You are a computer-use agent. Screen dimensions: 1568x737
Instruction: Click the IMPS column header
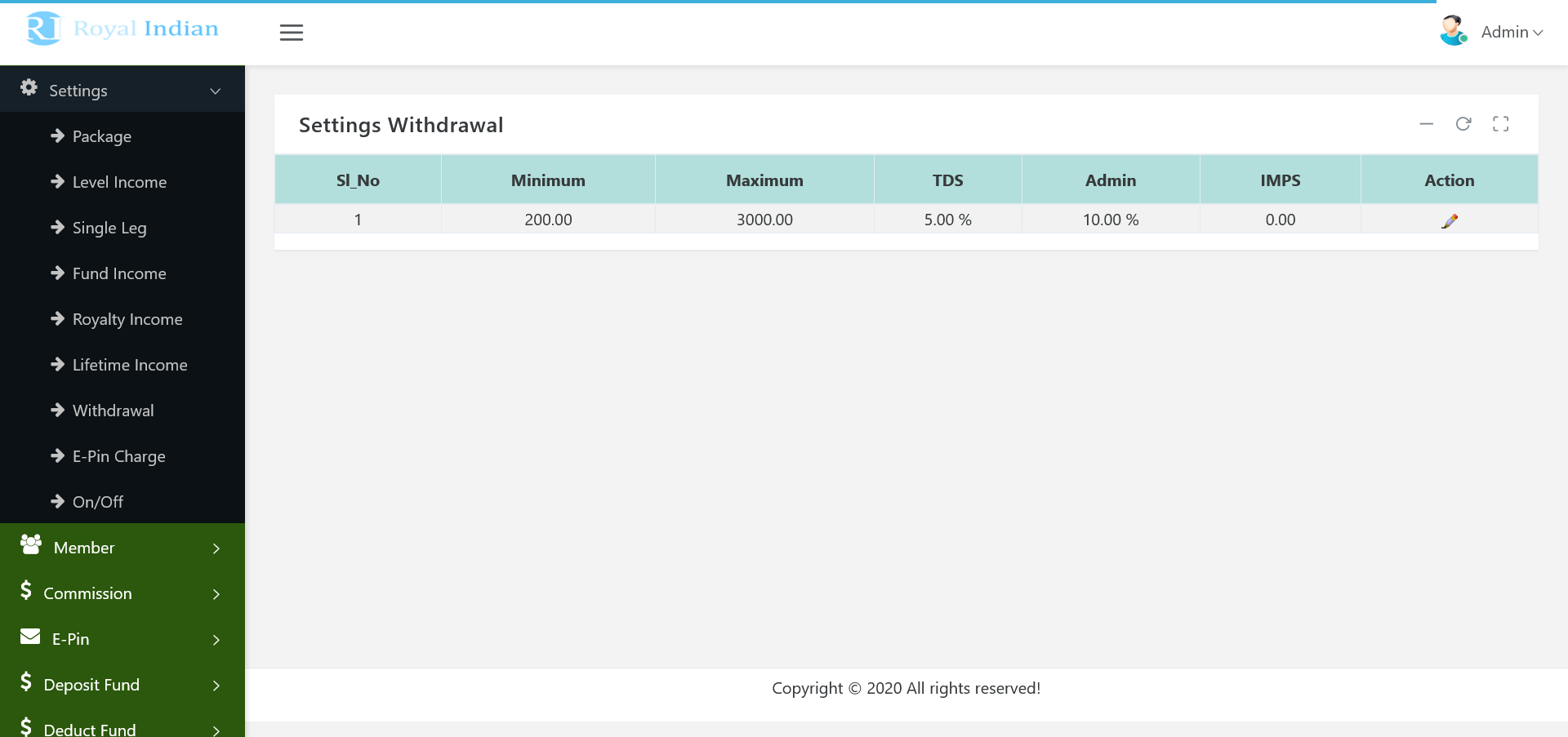pos(1281,180)
